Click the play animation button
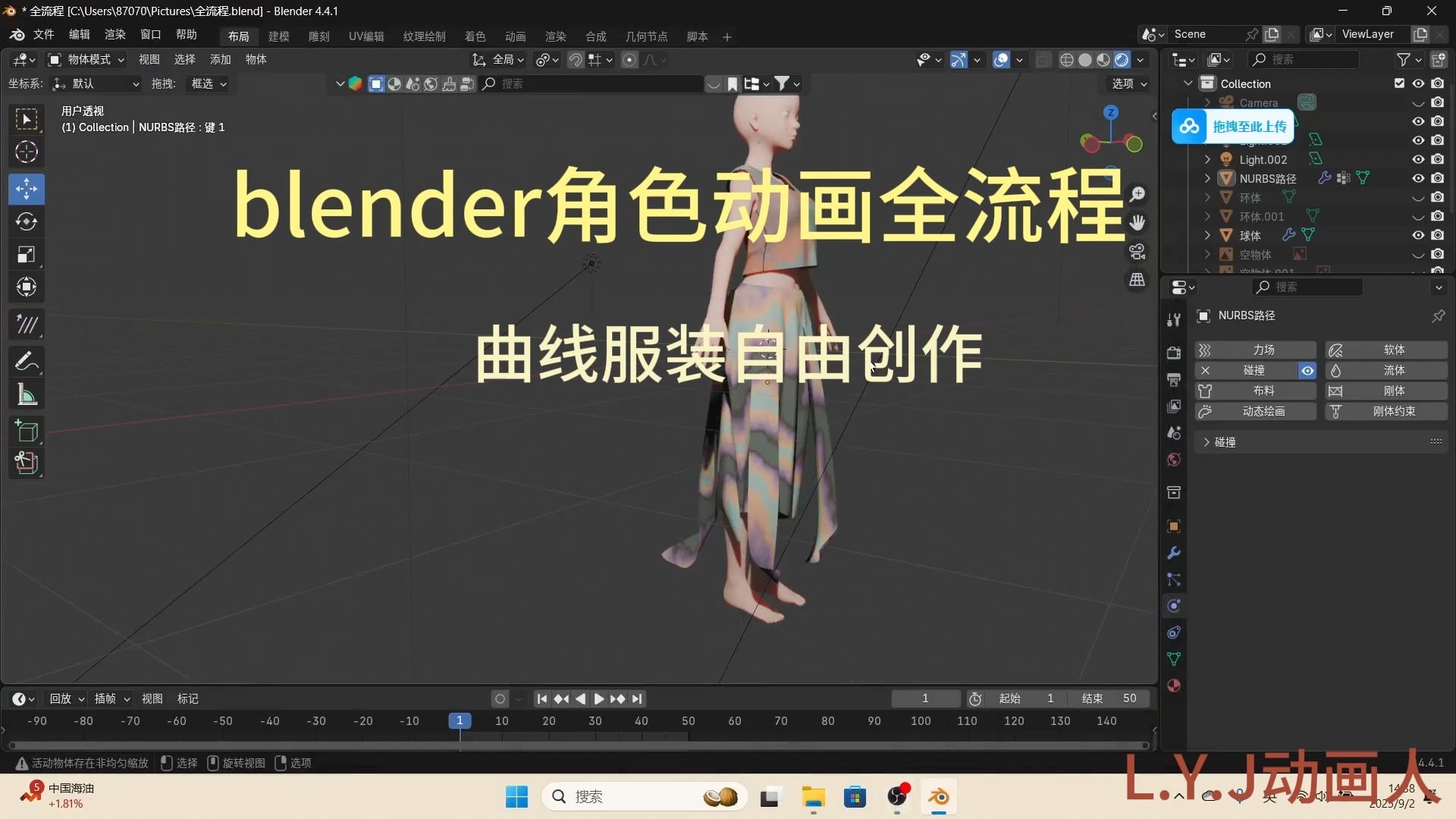Image resolution: width=1456 pixels, height=819 pixels. (x=599, y=698)
